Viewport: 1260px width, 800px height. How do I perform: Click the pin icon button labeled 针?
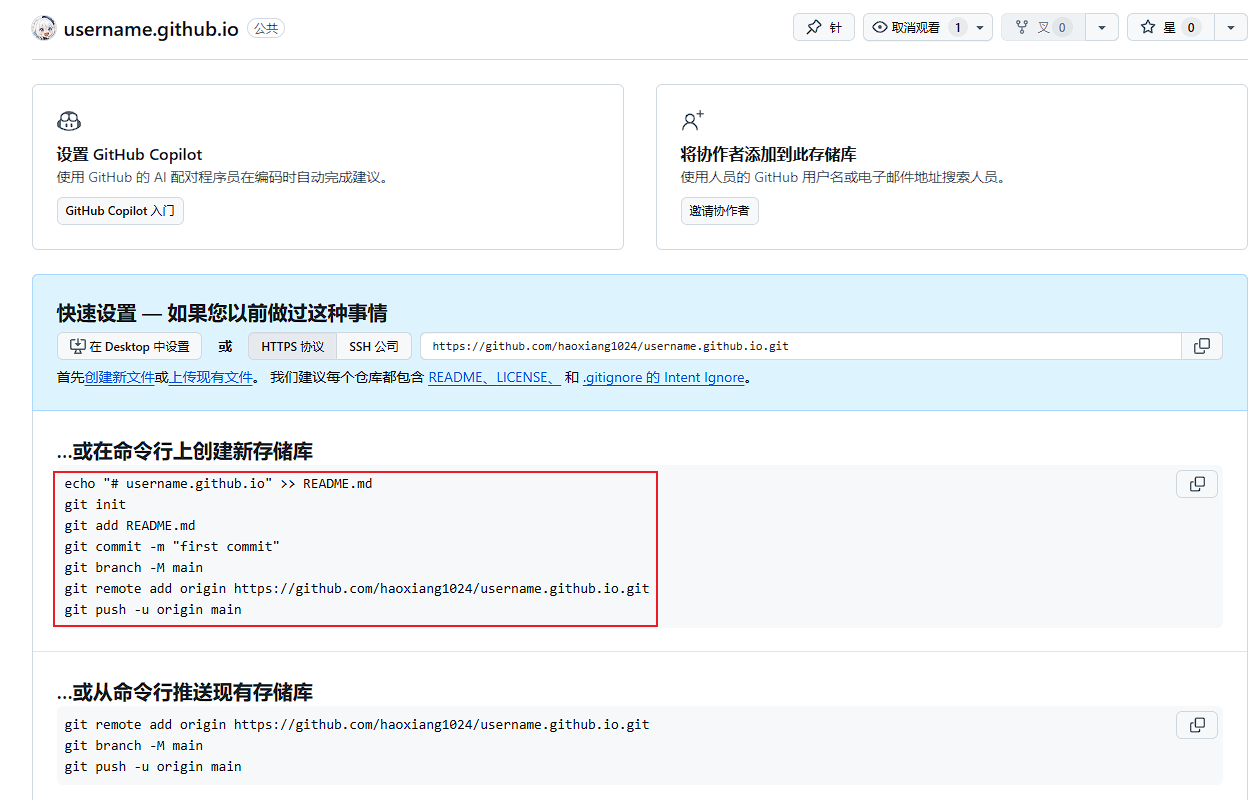click(824, 27)
